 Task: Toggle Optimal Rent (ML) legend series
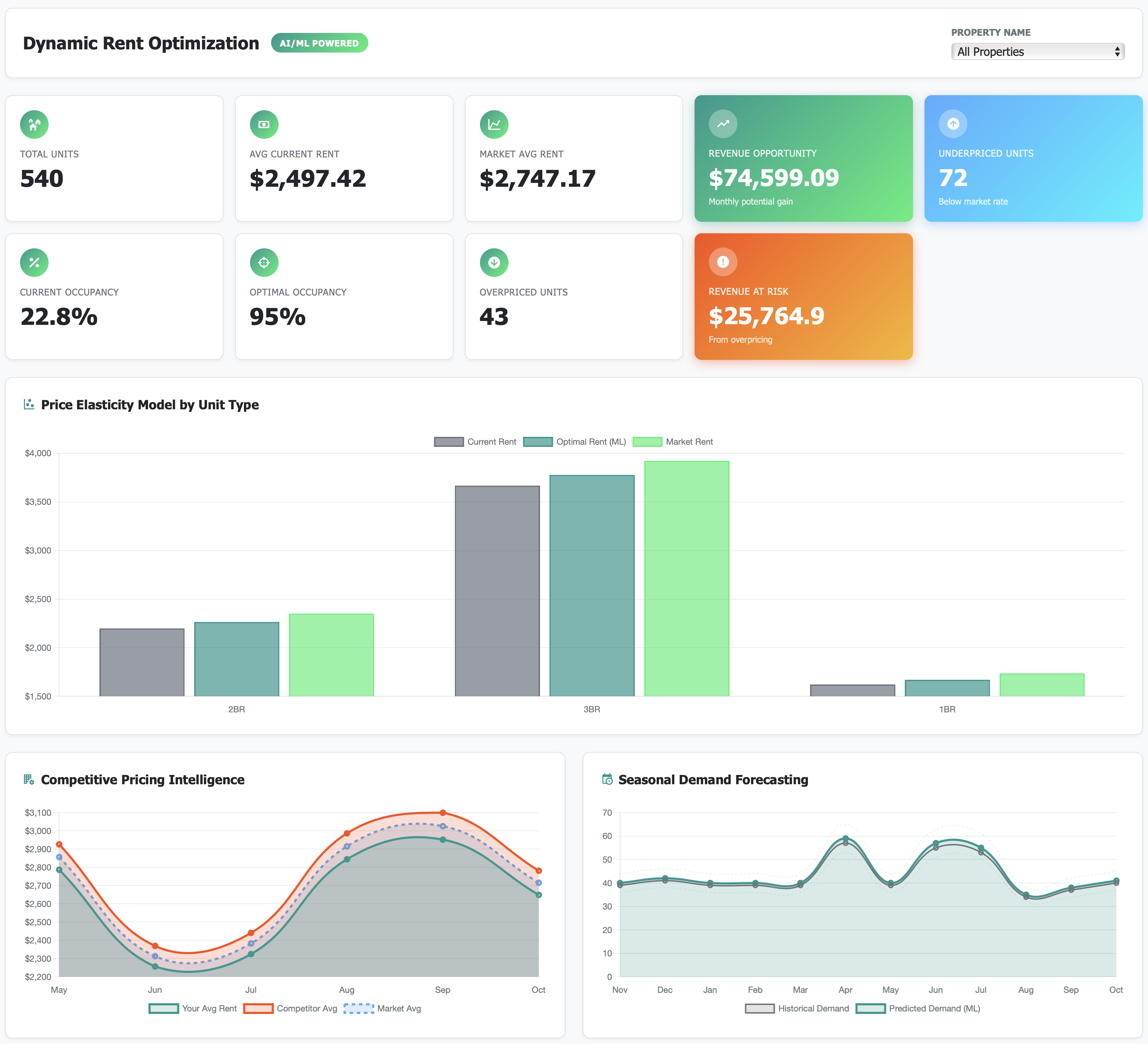click(574, 442)
